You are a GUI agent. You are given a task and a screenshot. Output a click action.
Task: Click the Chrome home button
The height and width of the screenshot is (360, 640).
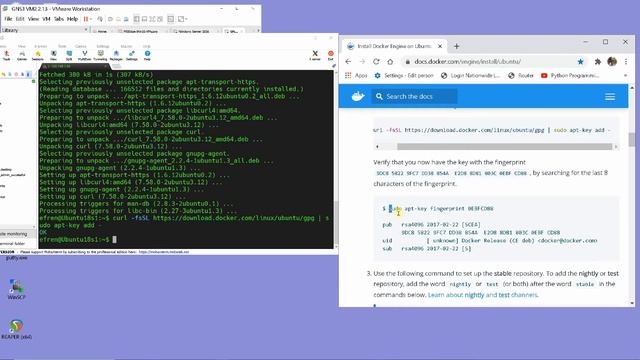390,62
